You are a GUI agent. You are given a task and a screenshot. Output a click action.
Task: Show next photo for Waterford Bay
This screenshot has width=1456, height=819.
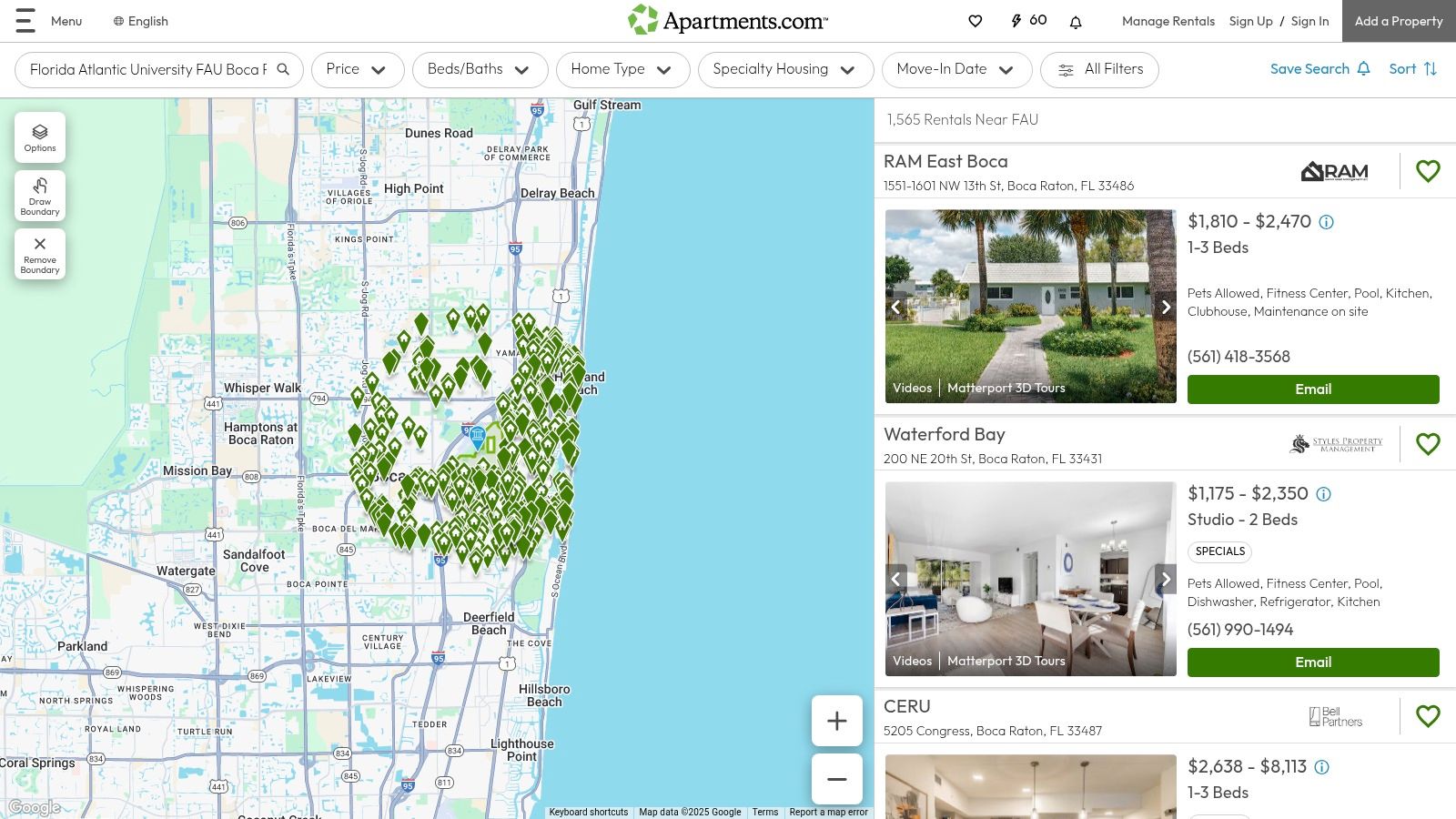tap(1166, 579)
